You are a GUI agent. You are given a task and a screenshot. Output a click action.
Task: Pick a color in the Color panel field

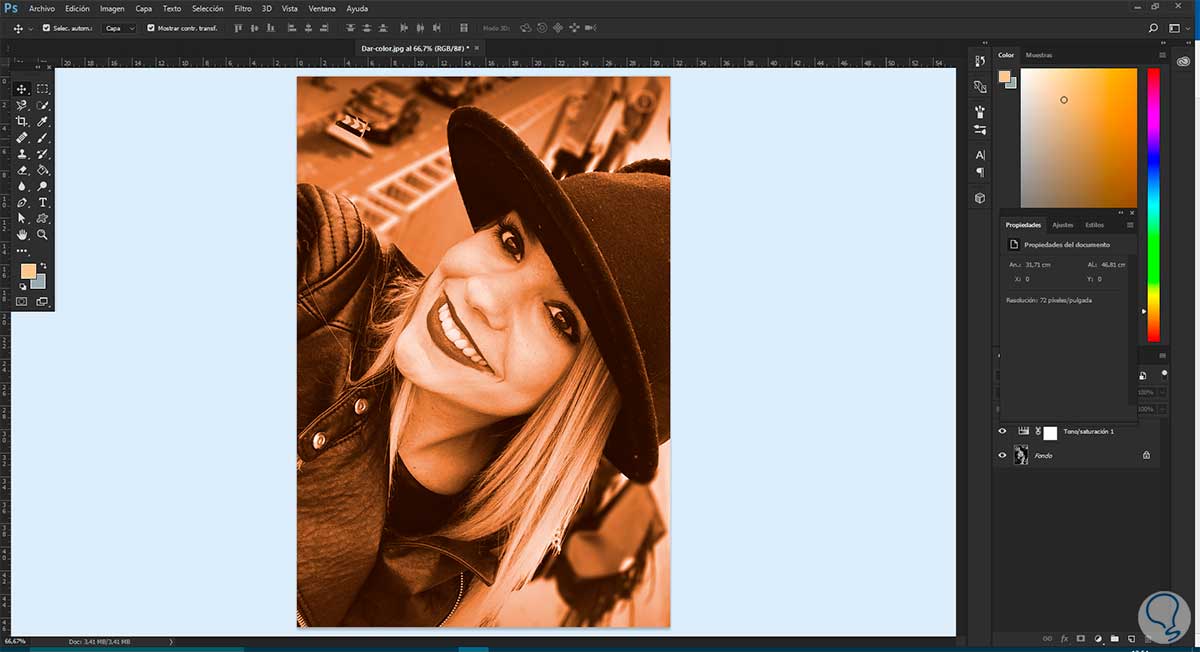point(1079,138)
